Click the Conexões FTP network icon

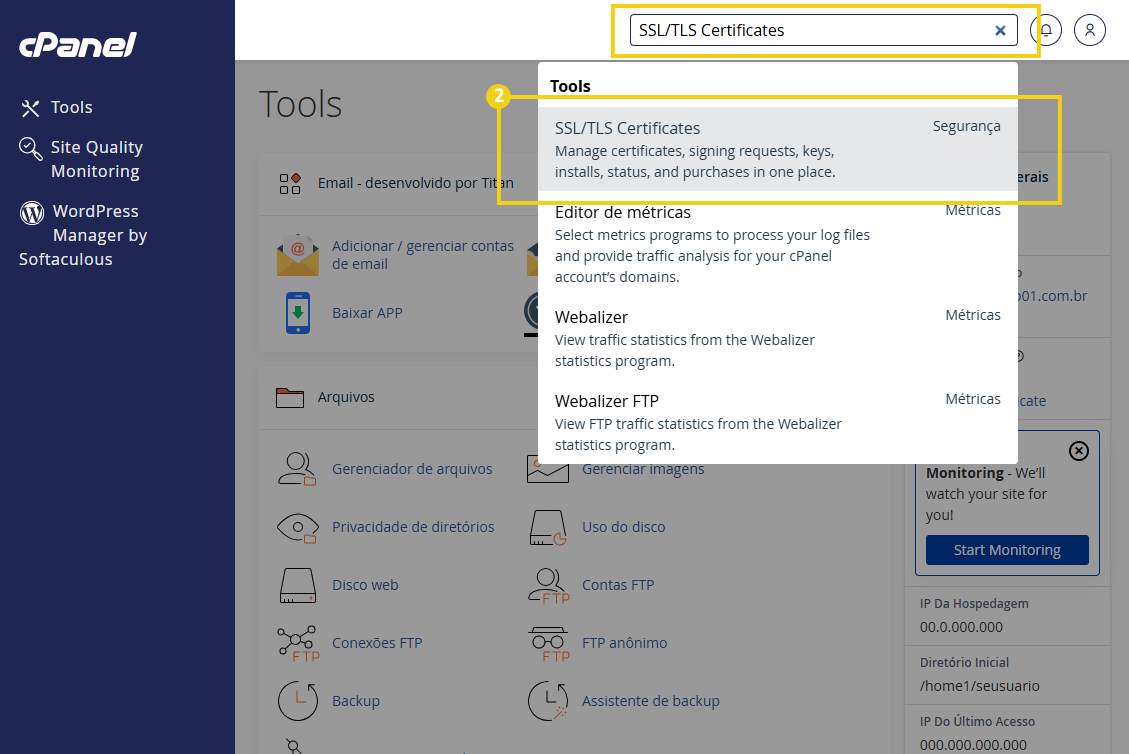(x=297, y=643)
